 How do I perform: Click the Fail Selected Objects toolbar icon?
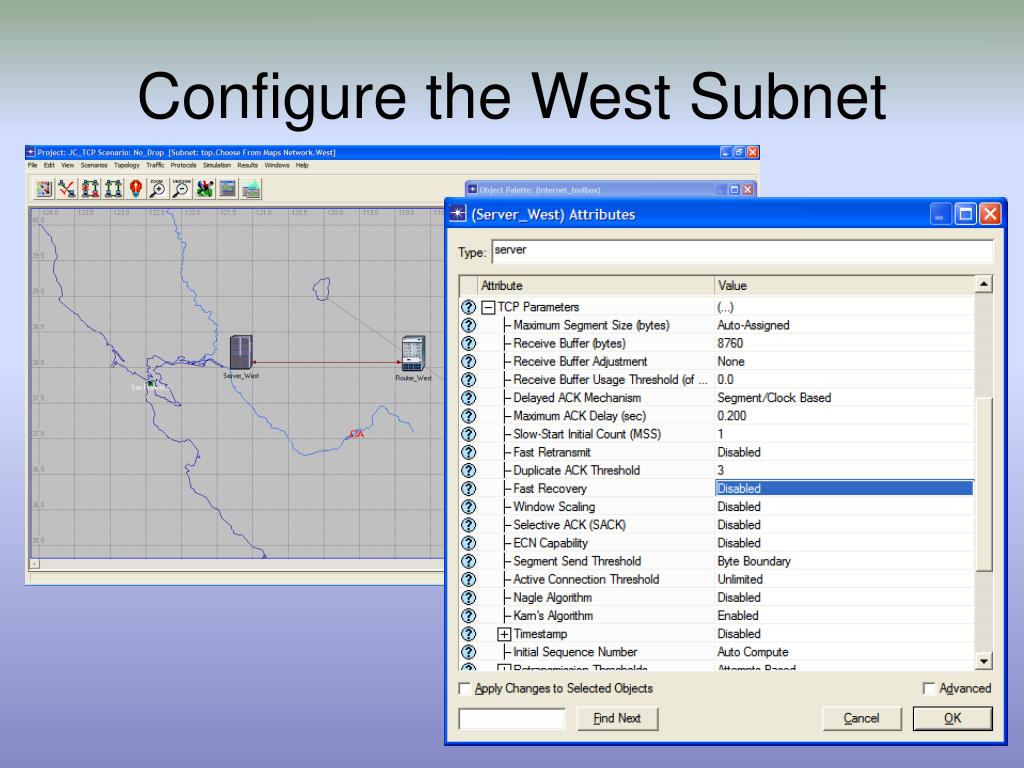pyautogui.click(x=90, y=189)
